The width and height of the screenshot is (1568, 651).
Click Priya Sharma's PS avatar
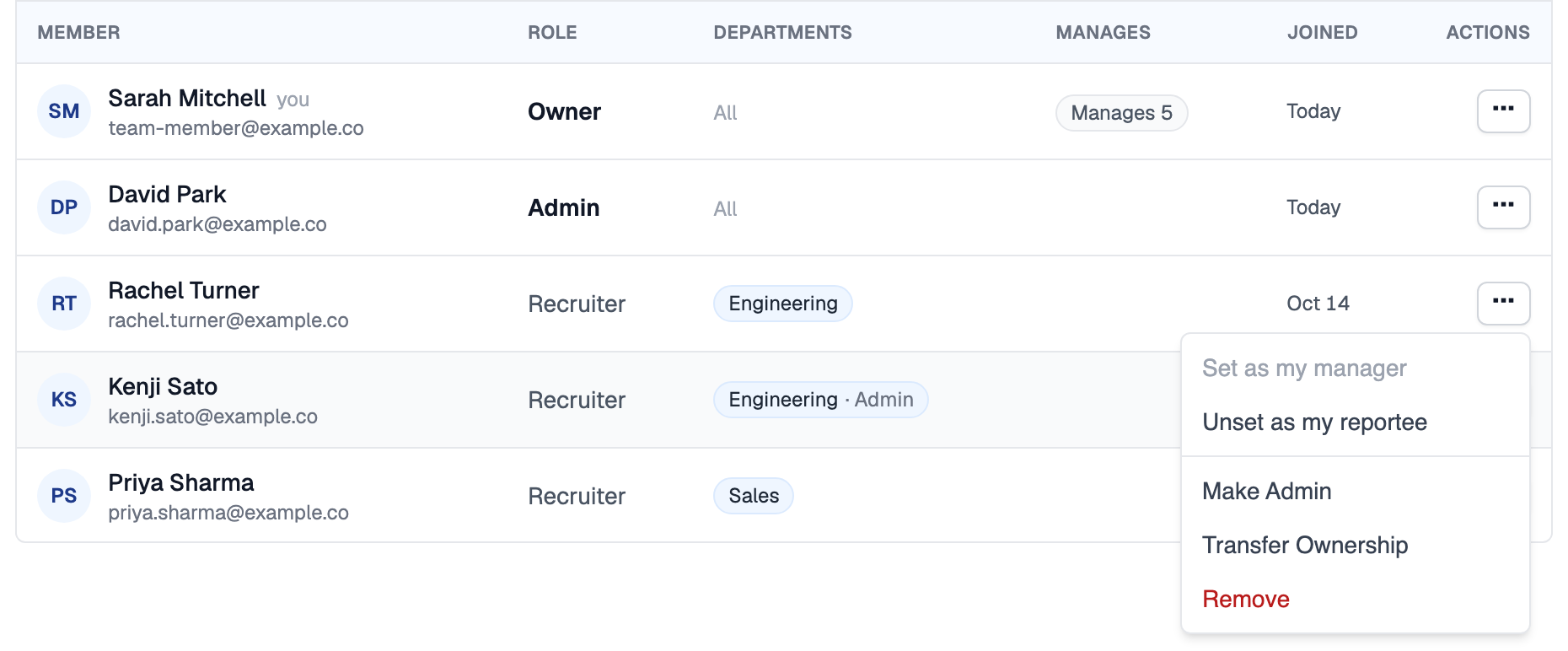point(64,496)
